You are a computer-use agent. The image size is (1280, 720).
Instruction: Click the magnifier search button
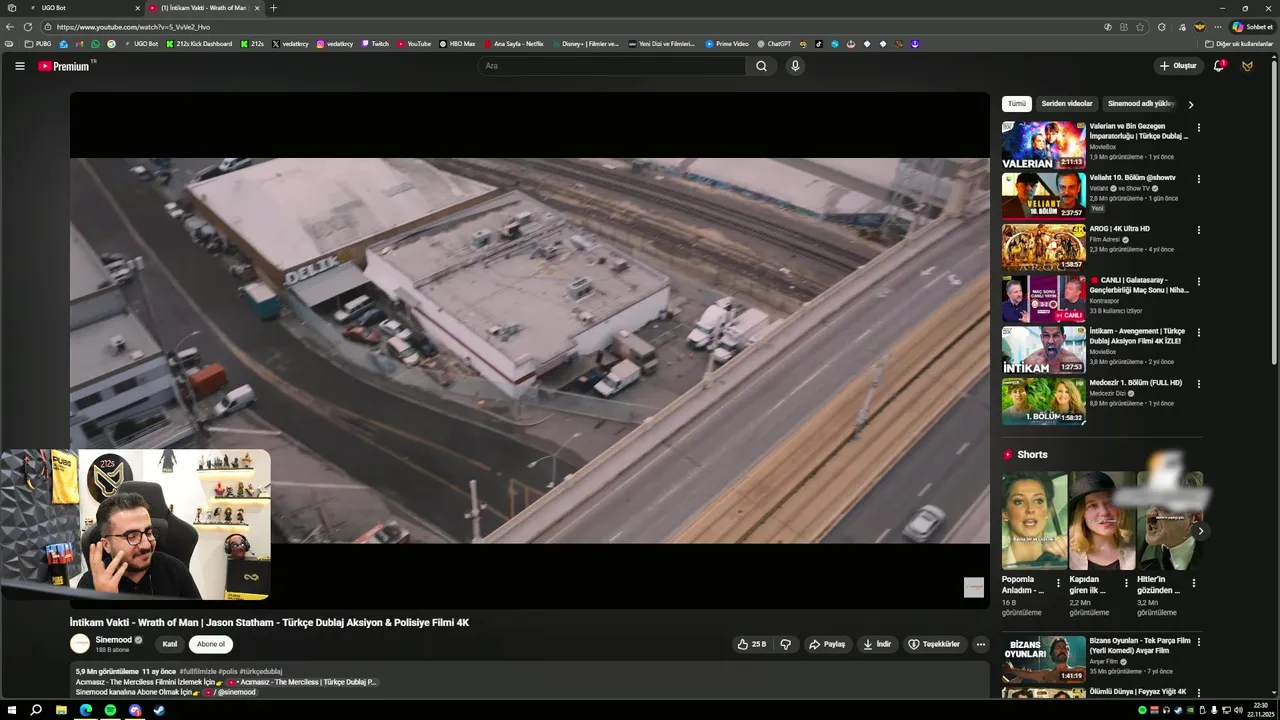[761, 66]
